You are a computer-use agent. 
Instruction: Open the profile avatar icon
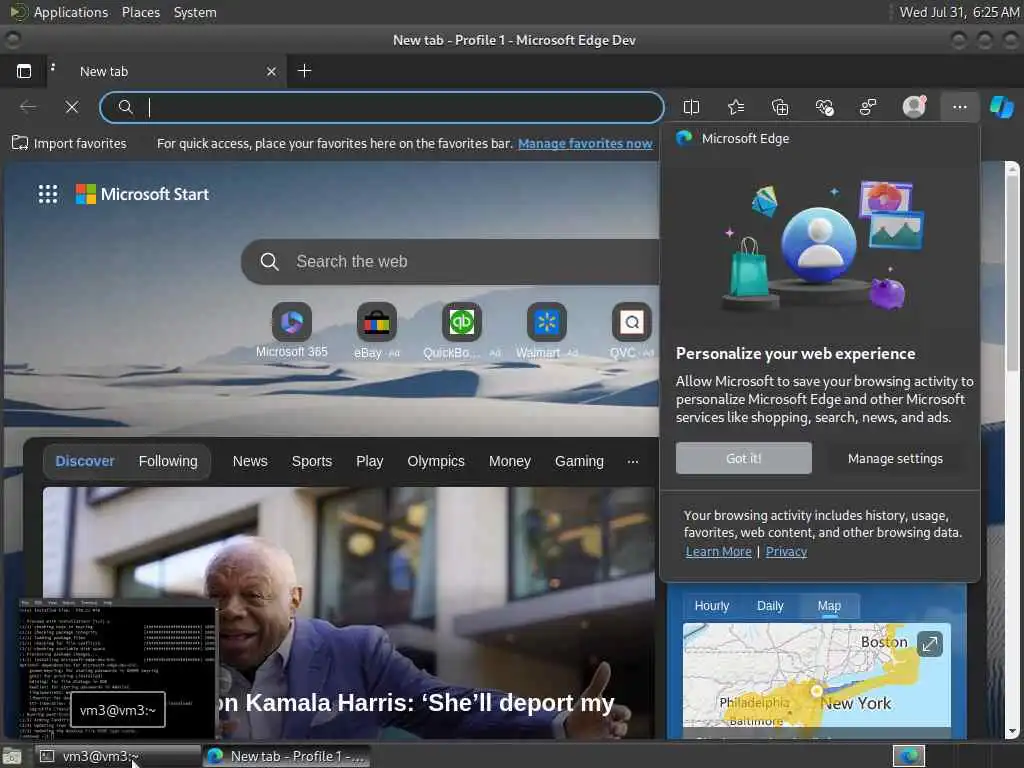click(914, 106)
